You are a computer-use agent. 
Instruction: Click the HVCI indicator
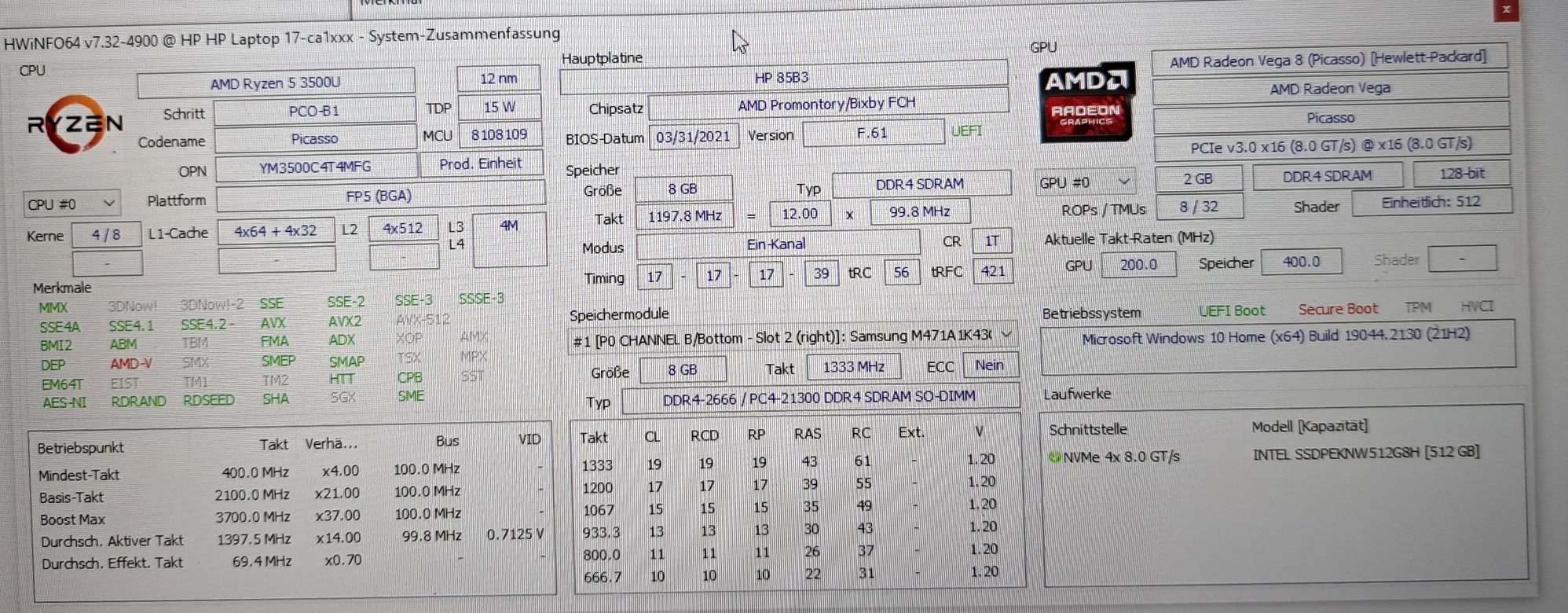point(1477,306)
